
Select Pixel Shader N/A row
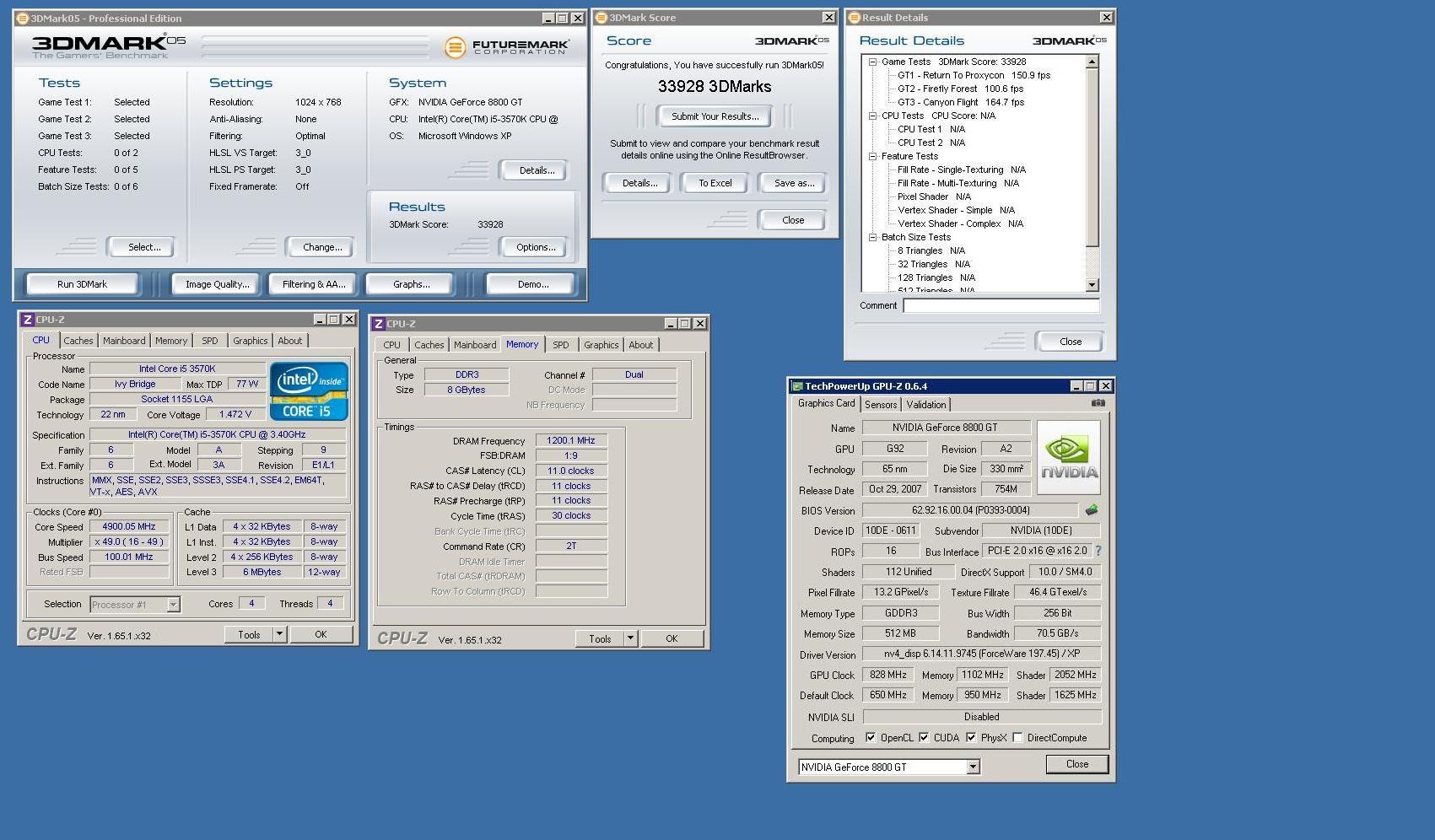[x=934, y=197]
